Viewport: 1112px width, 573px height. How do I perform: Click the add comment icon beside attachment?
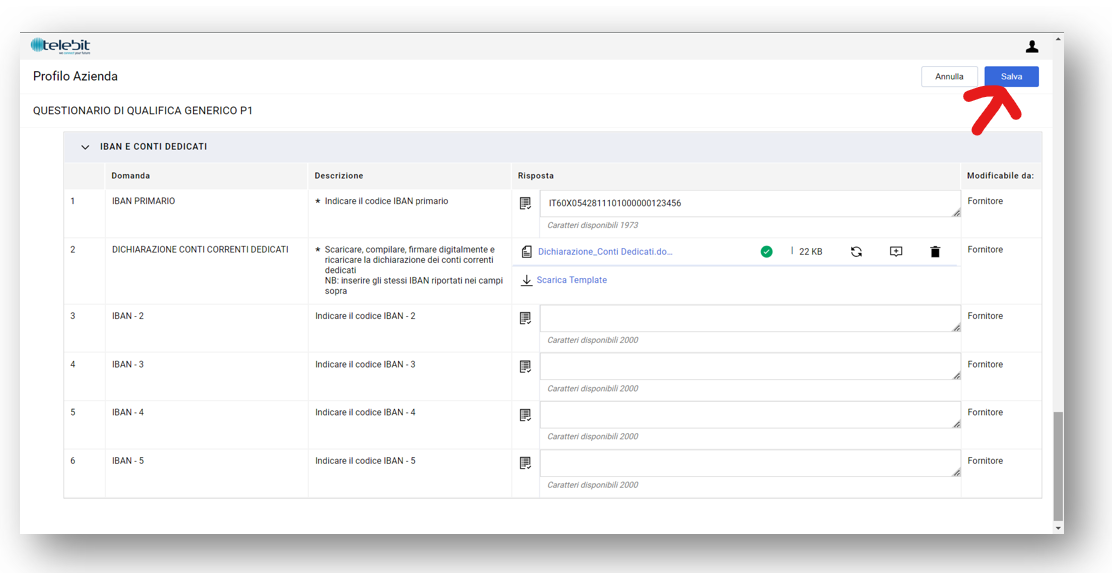[x=896, y=252]
